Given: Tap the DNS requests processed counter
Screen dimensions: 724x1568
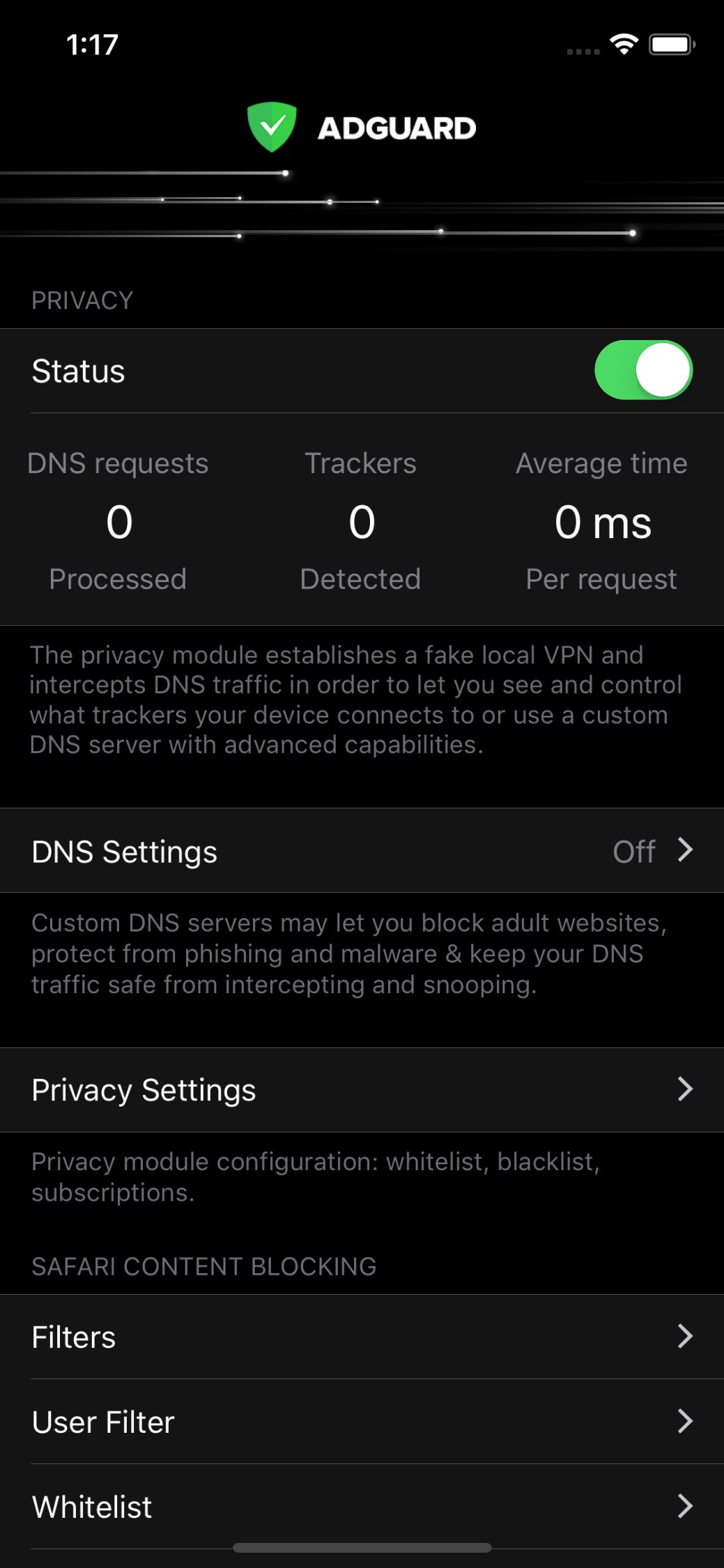Looking at the screenshot, I should click(x=118, y=521).
